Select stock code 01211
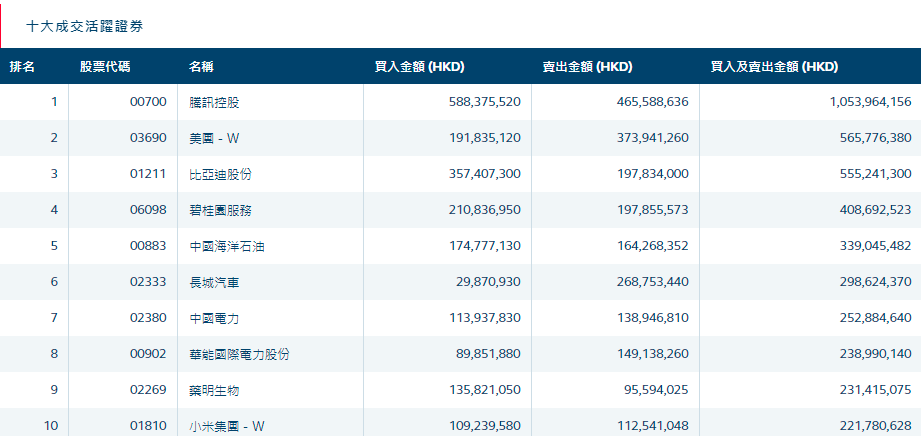This screenshot has width=921, height=436. pyautogui.click(x=148, y=174)
